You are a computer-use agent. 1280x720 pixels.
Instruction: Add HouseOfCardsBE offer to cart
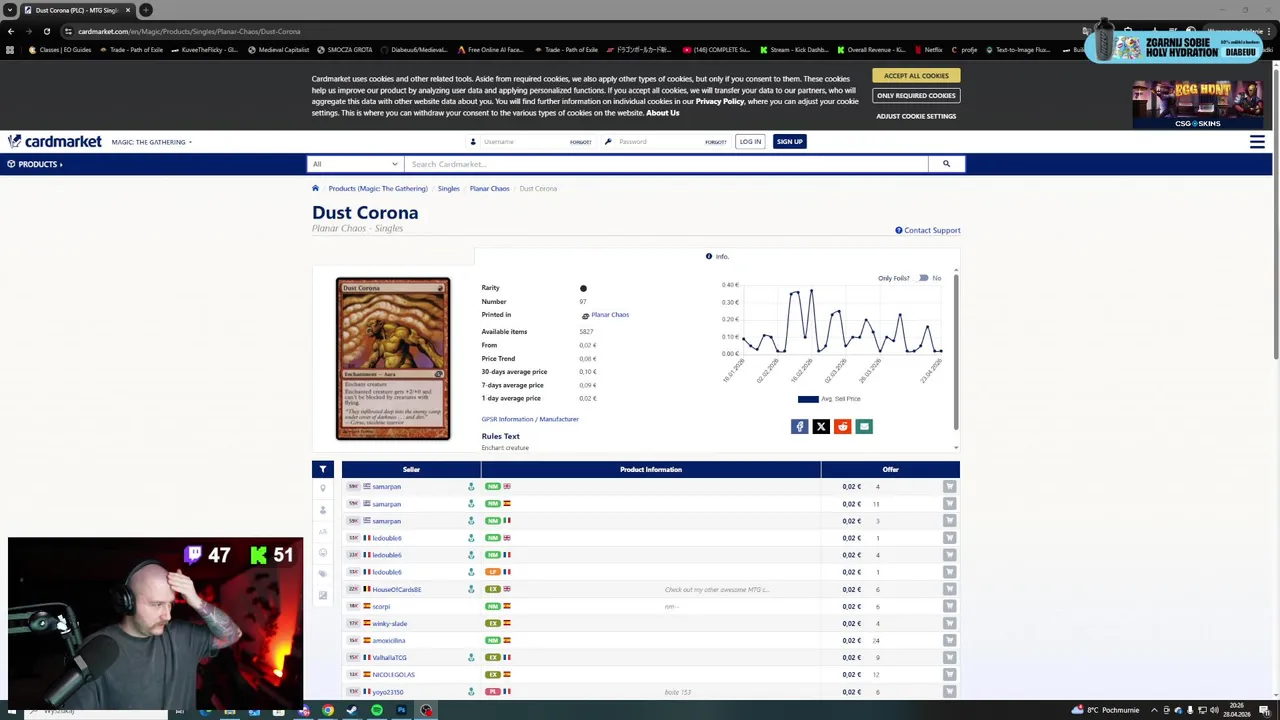pos(949,589)
